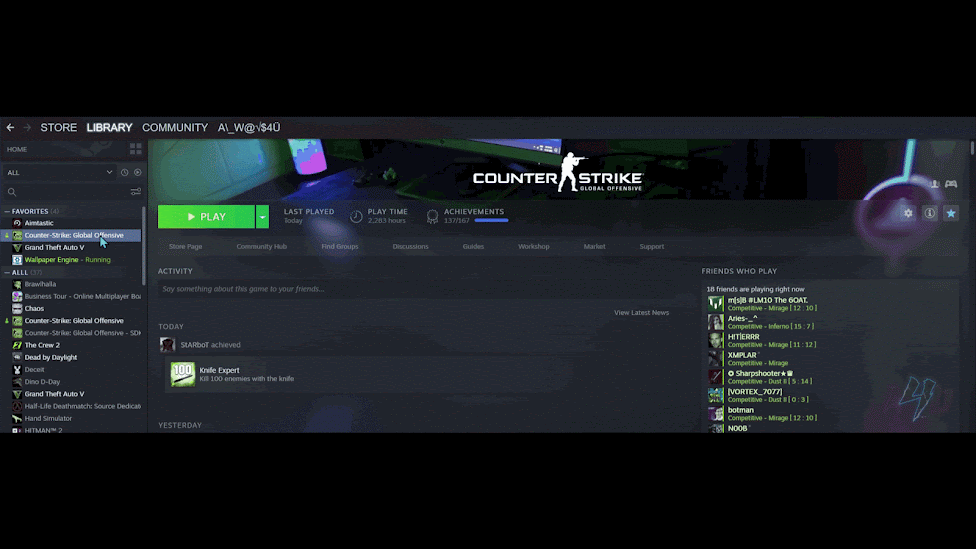
Task: Open the LIBRARY menu
Action: pos(110,127)
